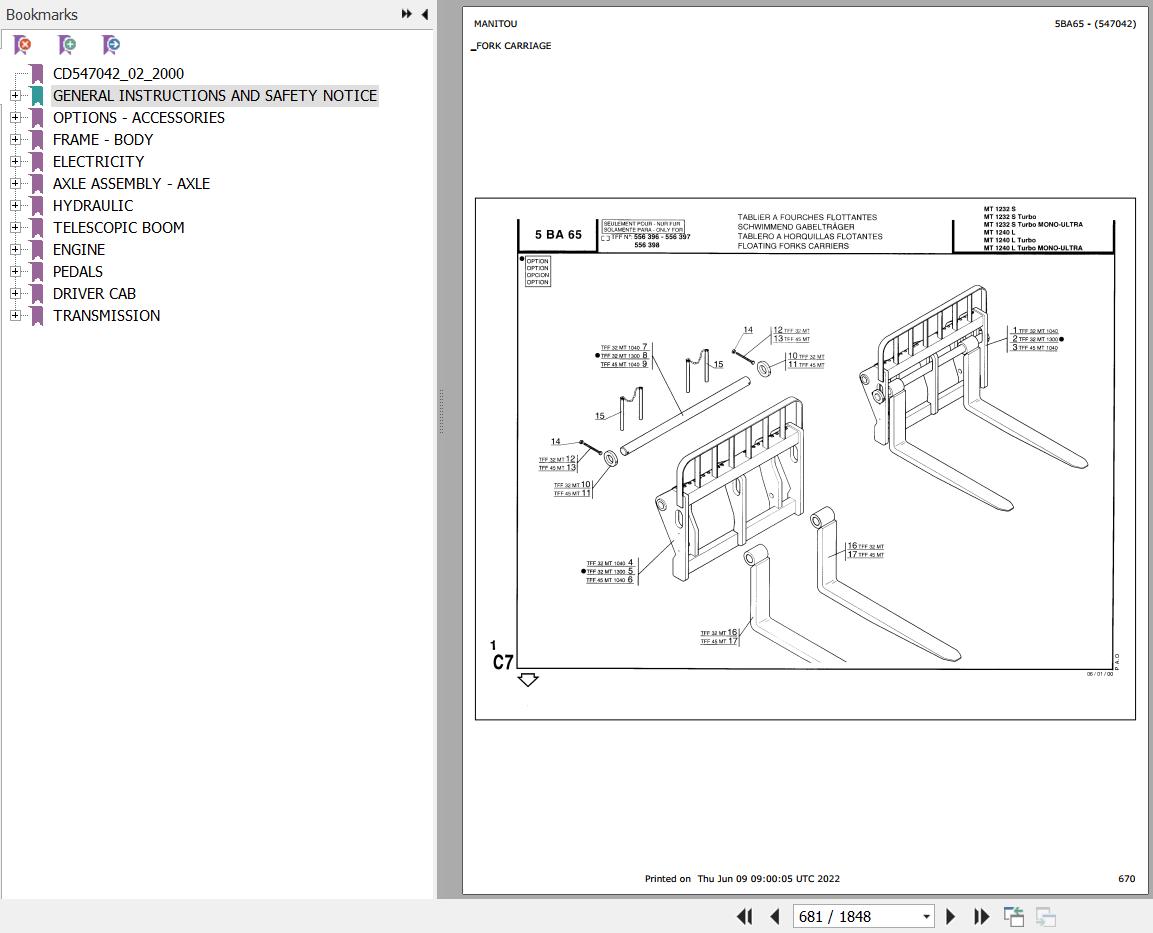
Task: Expand the DRIVER CAB bookmark node
Action: coord(15,293)
